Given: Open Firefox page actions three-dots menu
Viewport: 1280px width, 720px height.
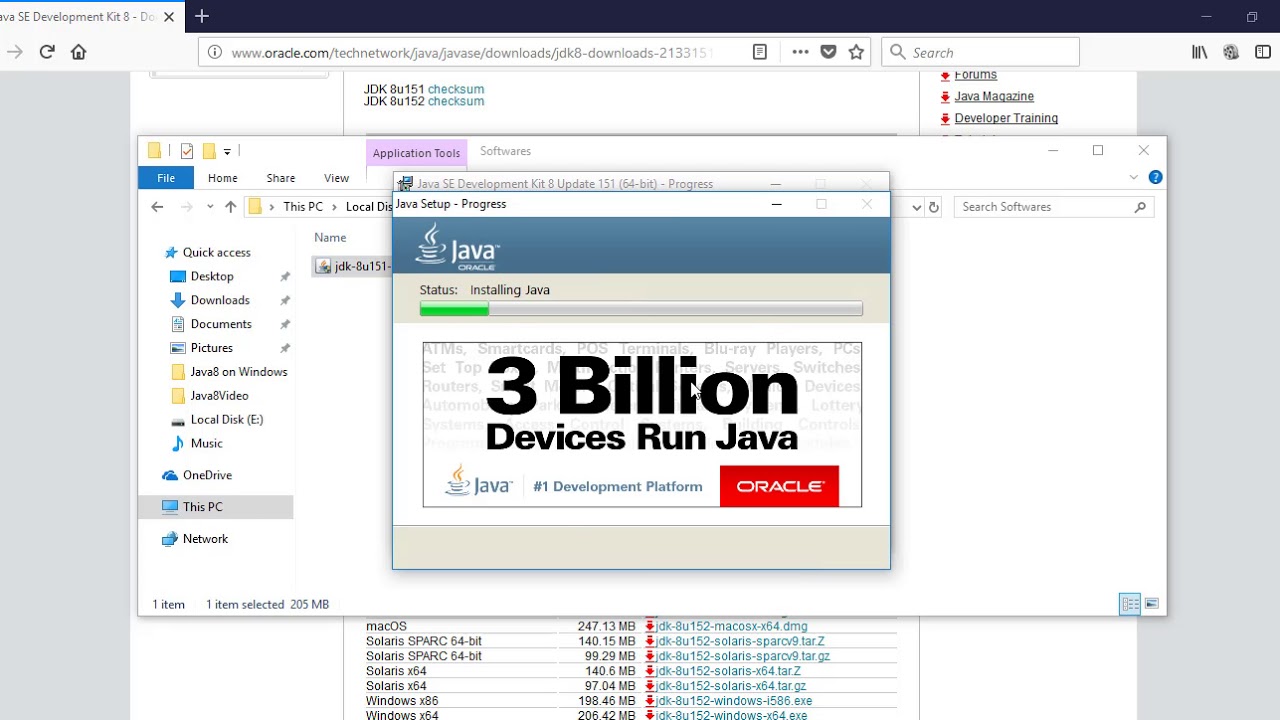Looking at the screenshot, I should point(800,52).
